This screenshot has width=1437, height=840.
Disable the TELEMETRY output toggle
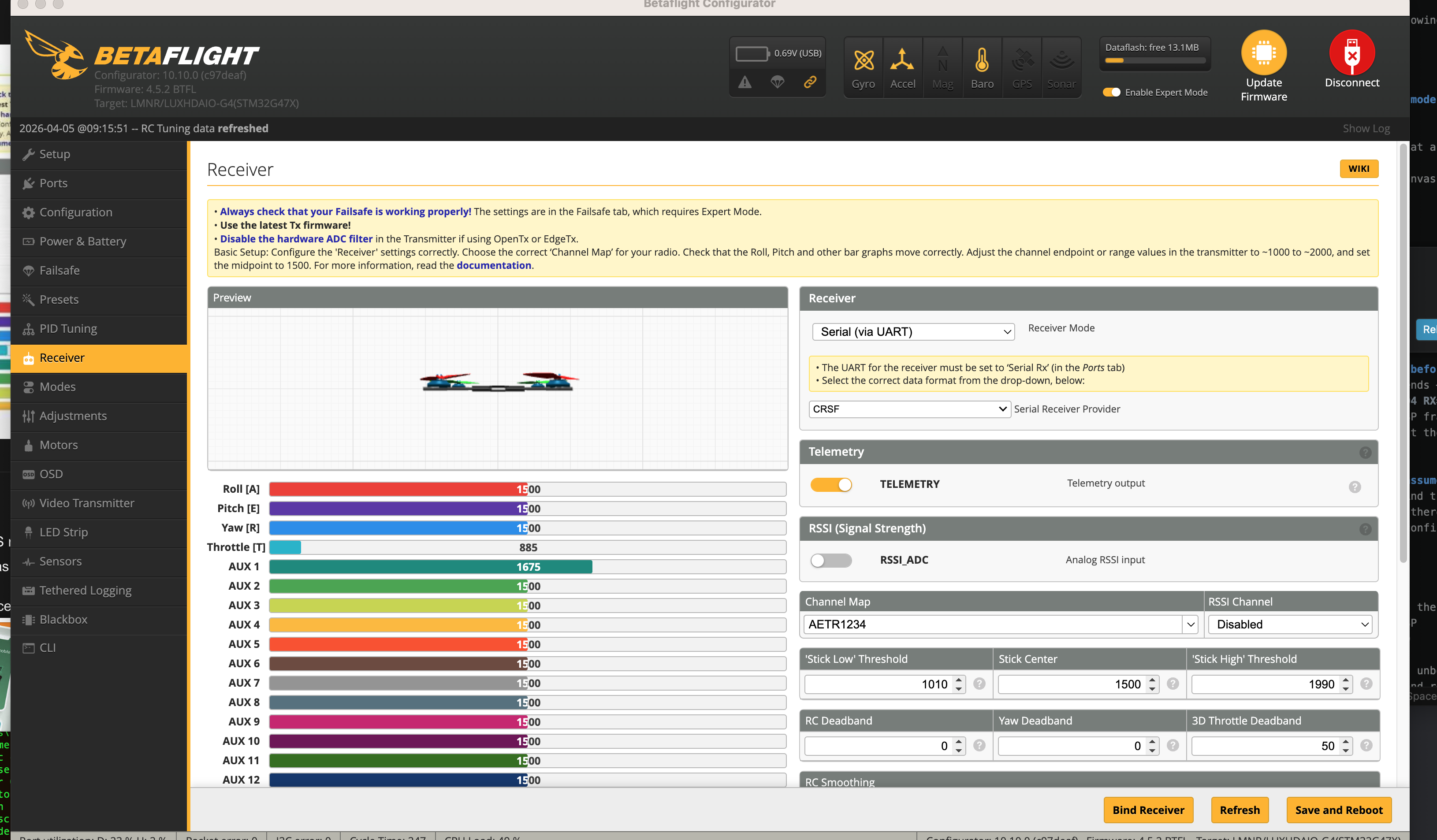[831, 484]
